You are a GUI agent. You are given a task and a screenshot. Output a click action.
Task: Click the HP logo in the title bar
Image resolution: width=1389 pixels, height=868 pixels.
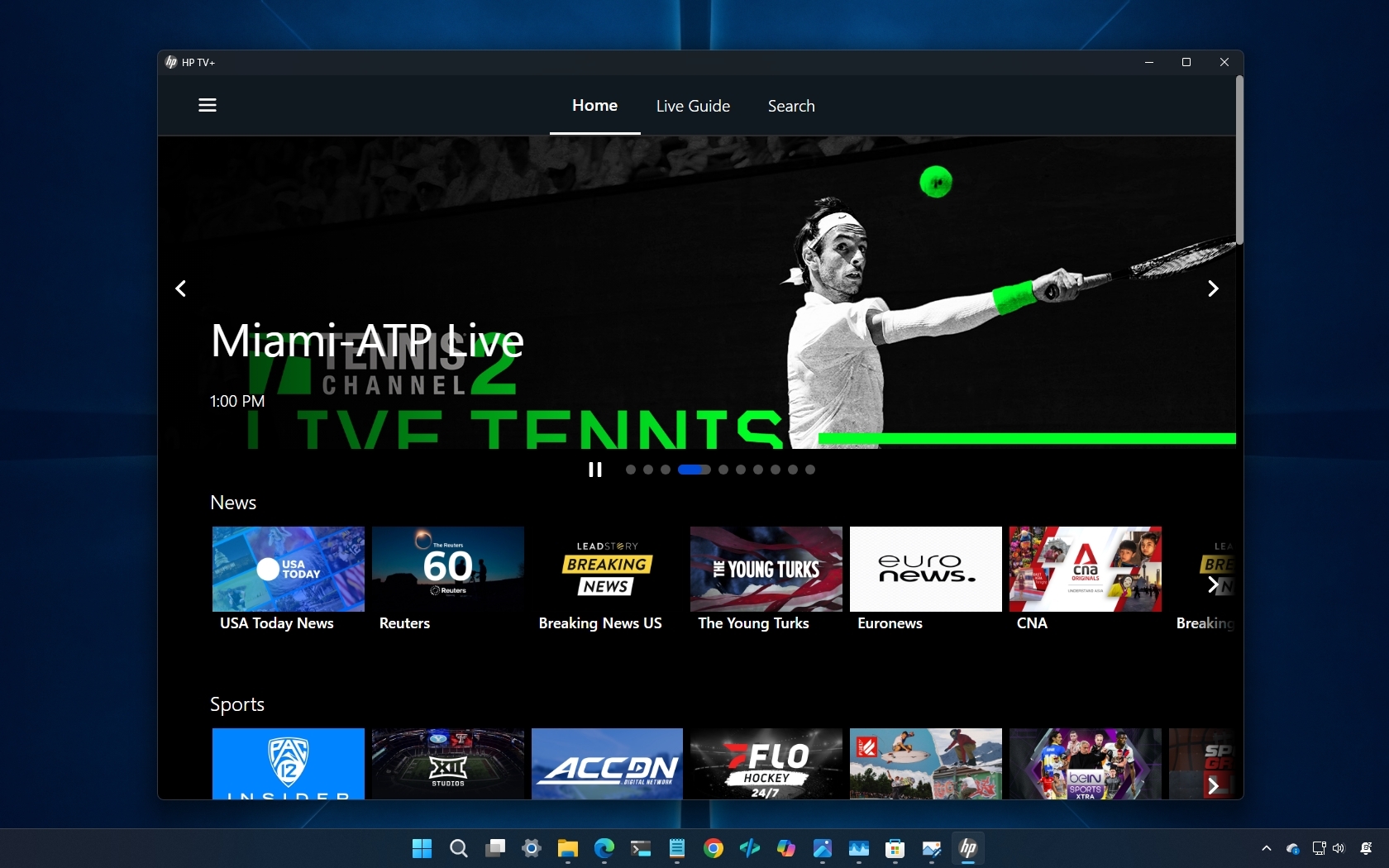(x=170, y=62)
